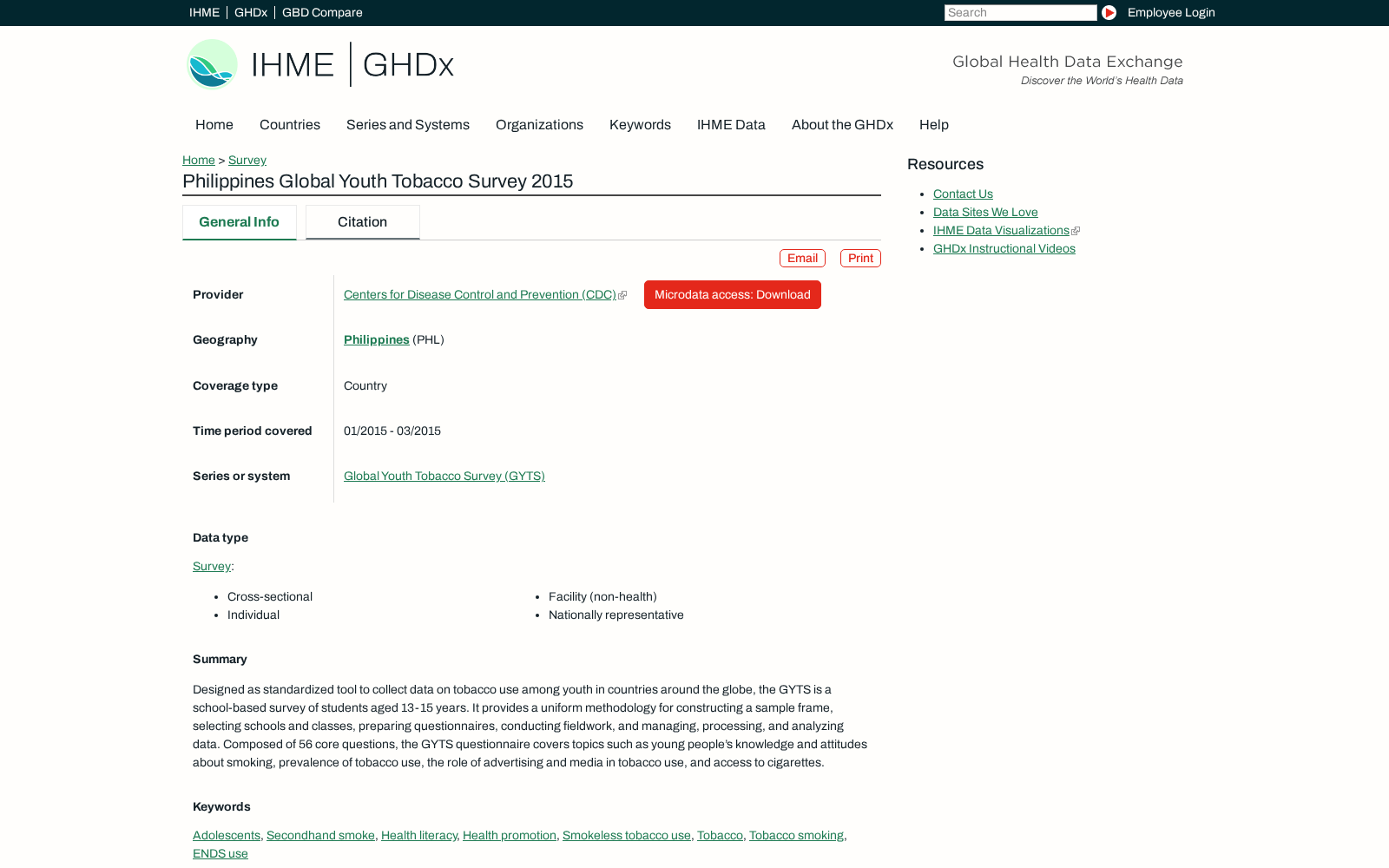Click Health literacy keyword link
Image resolution: width=1389 pixels, height=868 pixels.
coord(418,835)
